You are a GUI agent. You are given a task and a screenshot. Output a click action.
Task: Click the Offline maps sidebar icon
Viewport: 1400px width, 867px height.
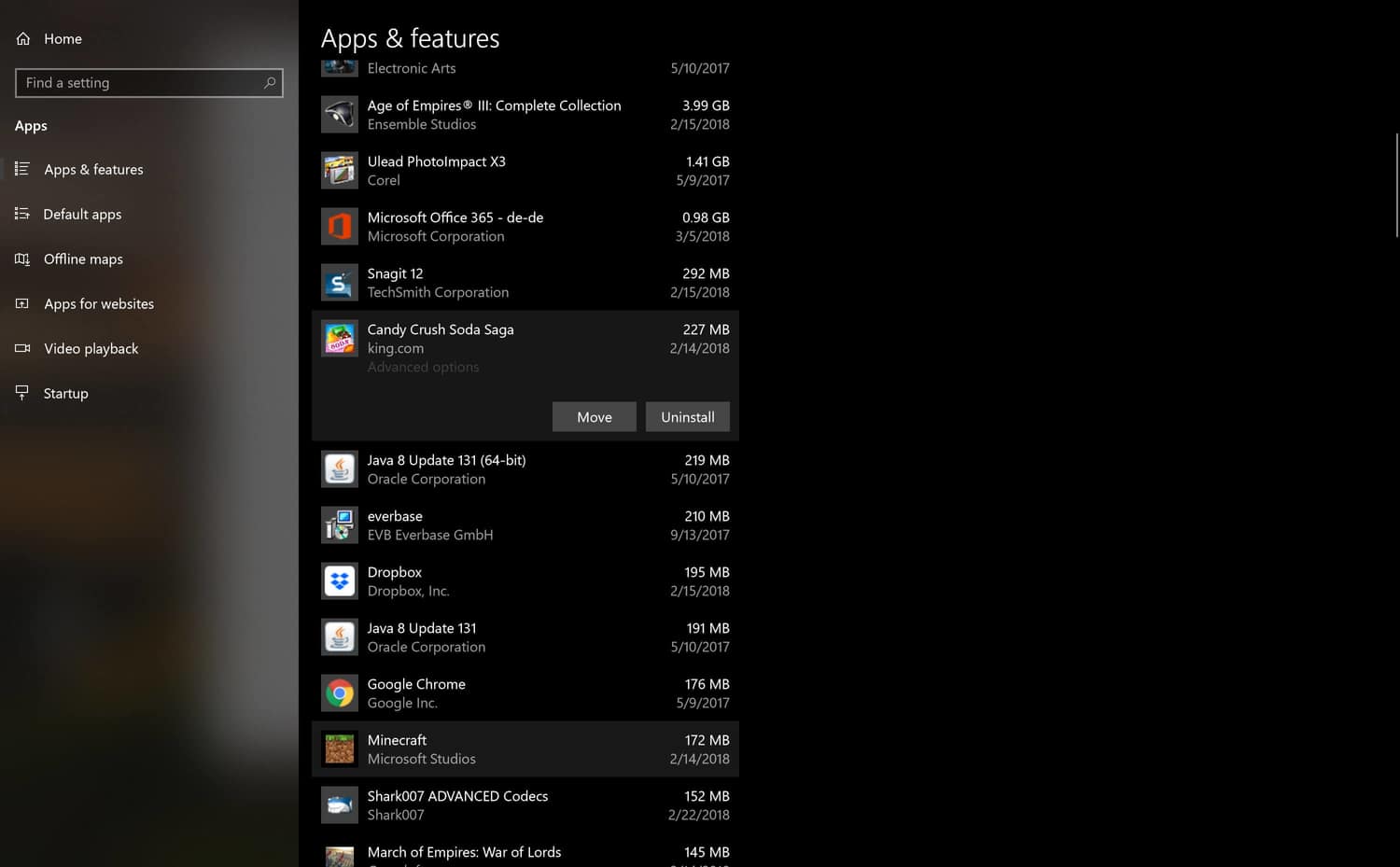click(21, 259)
